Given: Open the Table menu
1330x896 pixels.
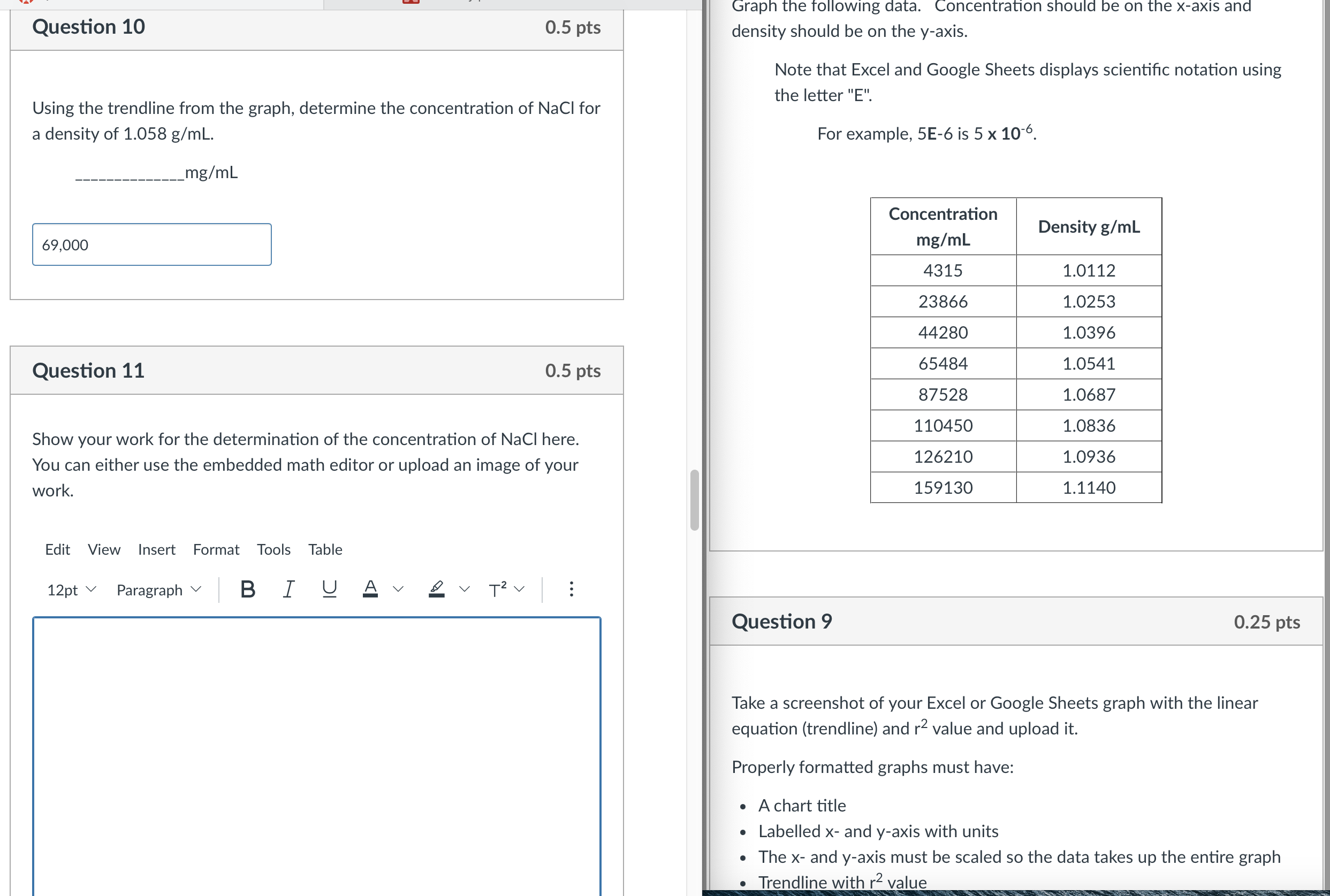Looking at the screenshot, I should (x=325, y=550).
